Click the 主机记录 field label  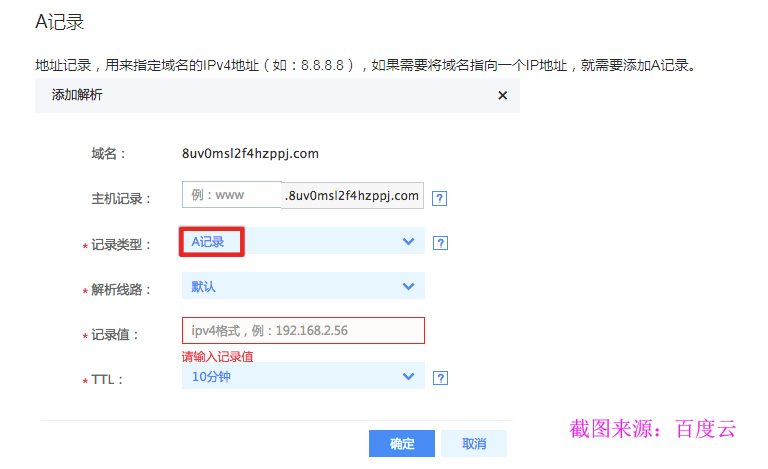coord(120,199)
